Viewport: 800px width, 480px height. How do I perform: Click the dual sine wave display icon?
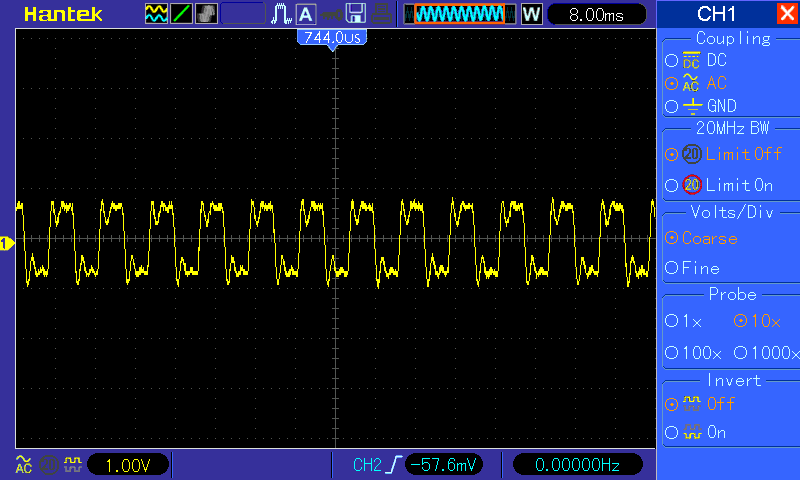(156, 14)
